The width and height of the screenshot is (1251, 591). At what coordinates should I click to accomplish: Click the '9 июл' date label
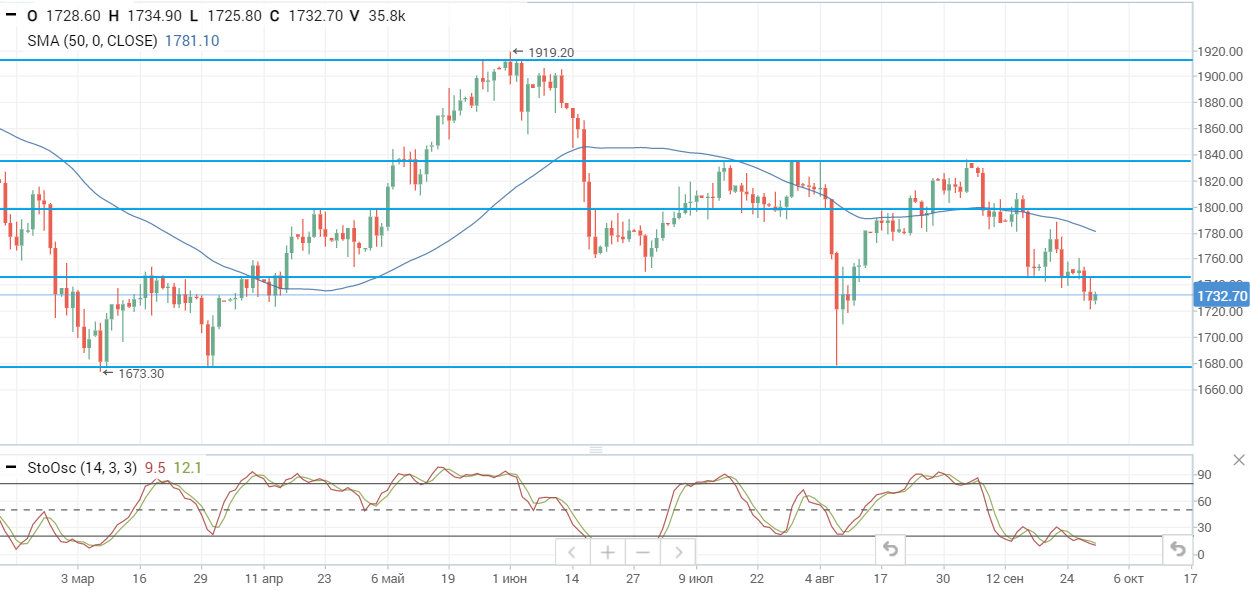(695, 578)
